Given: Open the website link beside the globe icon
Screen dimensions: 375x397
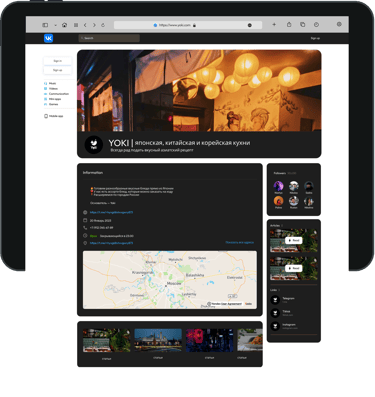Looking at the screenshot, I should [111, 212].
